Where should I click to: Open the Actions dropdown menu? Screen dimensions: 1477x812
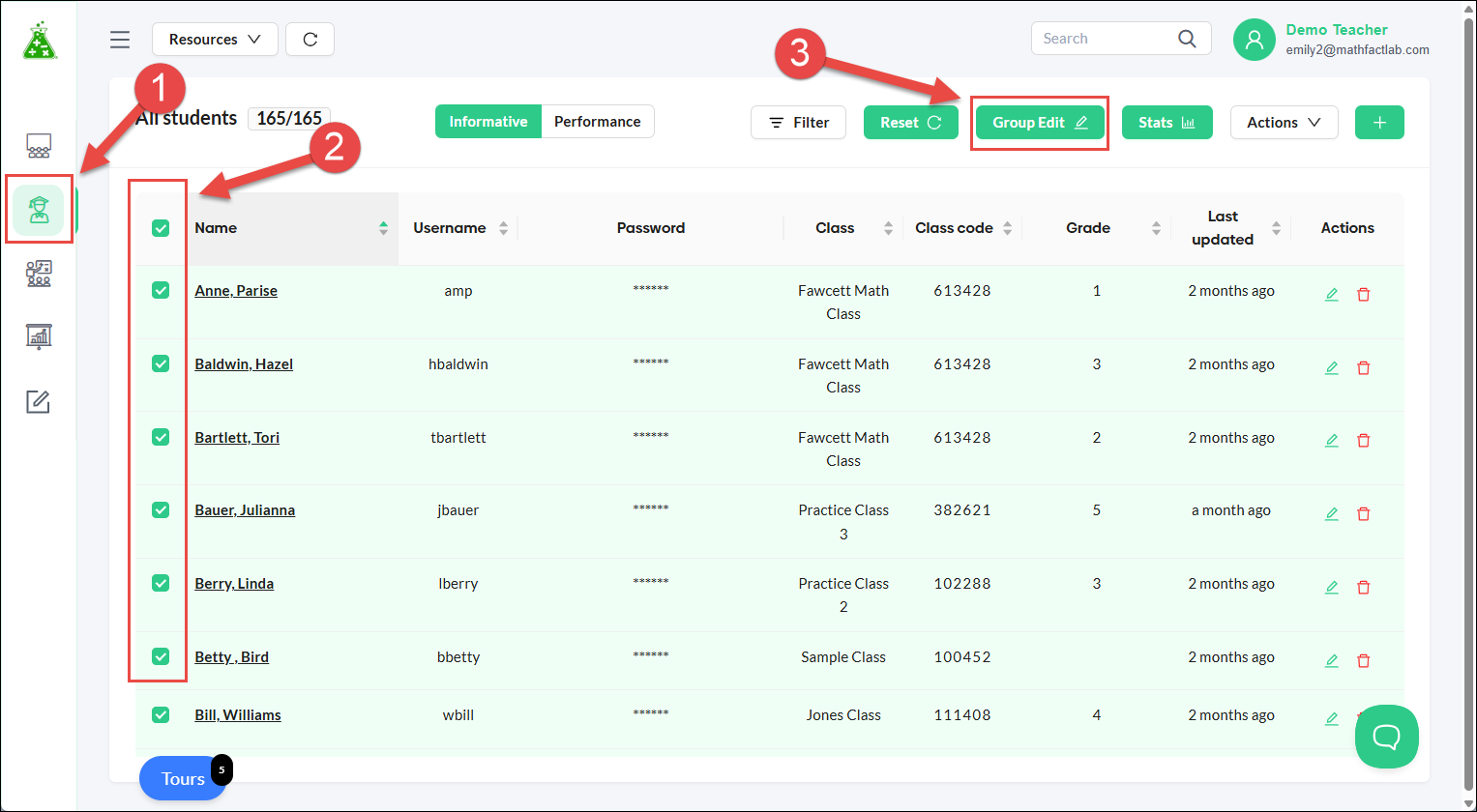coord(1284,123)
